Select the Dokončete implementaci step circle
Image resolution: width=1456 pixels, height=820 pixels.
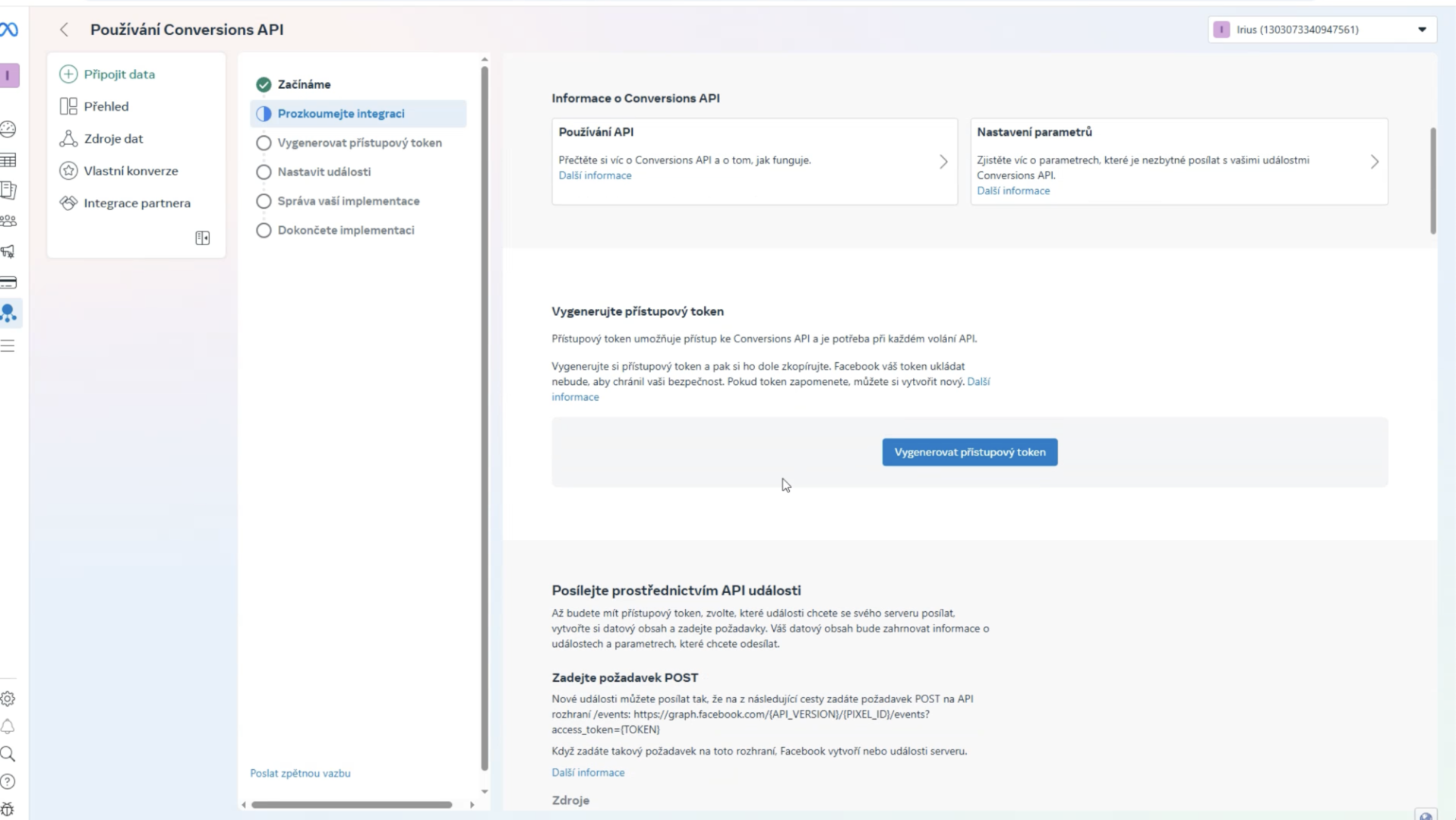pyautogui.click(x=264, y=230)
